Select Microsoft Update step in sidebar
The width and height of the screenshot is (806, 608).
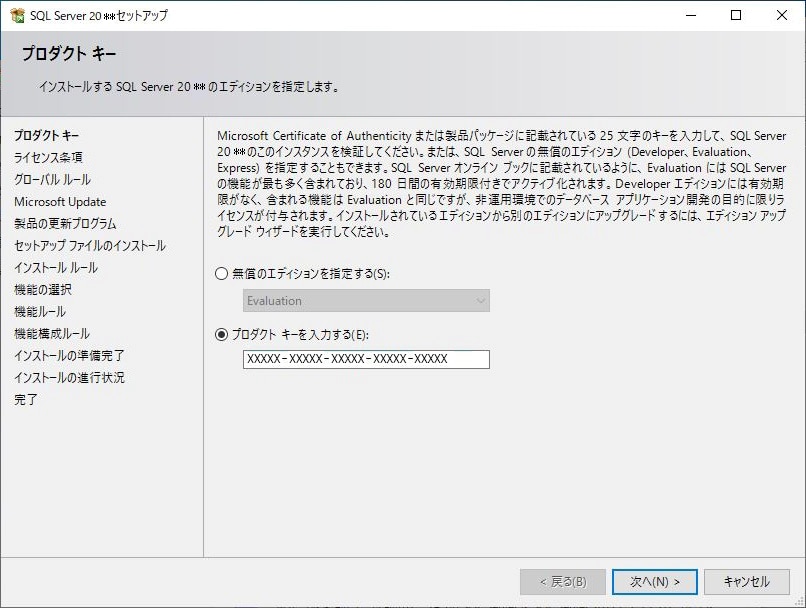tap(60, 201)
